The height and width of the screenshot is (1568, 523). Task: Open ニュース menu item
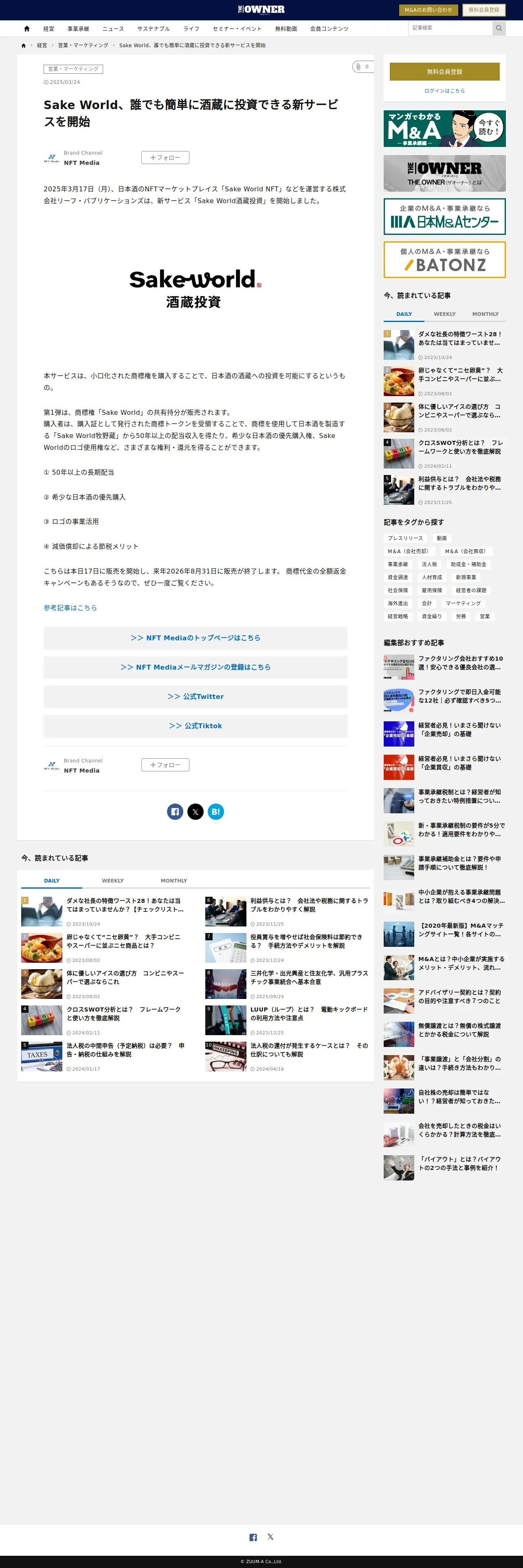113,28
